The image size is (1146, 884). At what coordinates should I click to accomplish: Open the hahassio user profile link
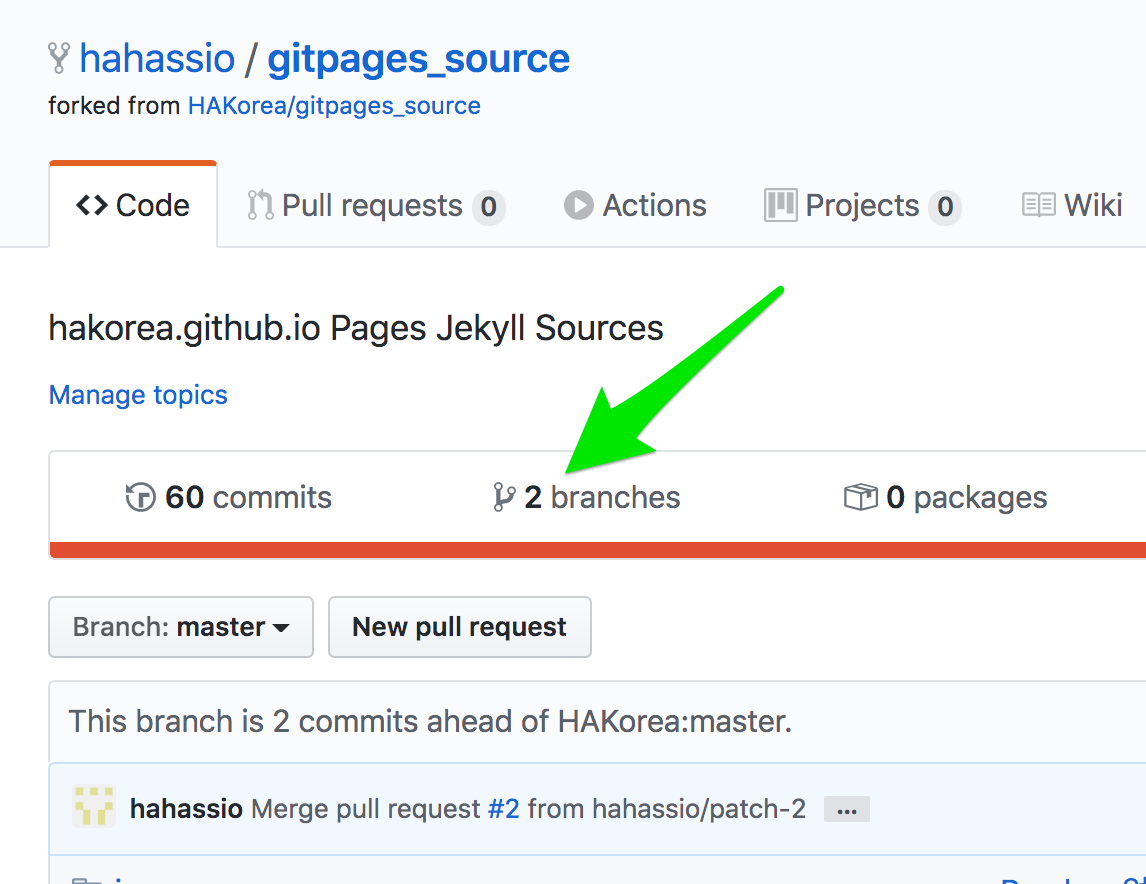click(x=157, y=58)
